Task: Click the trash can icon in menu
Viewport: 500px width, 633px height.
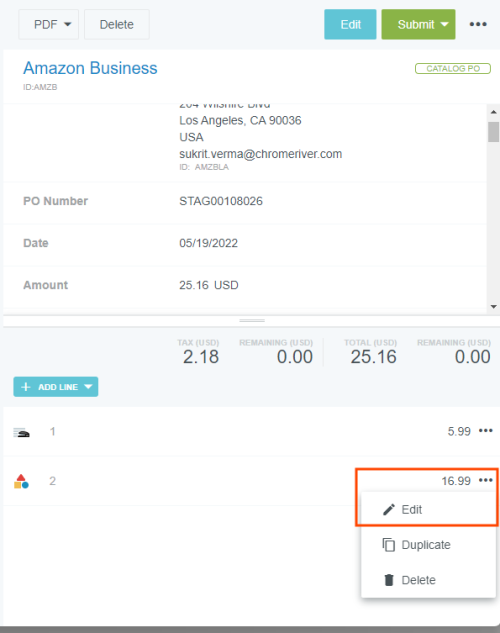Action: [389, 580]
